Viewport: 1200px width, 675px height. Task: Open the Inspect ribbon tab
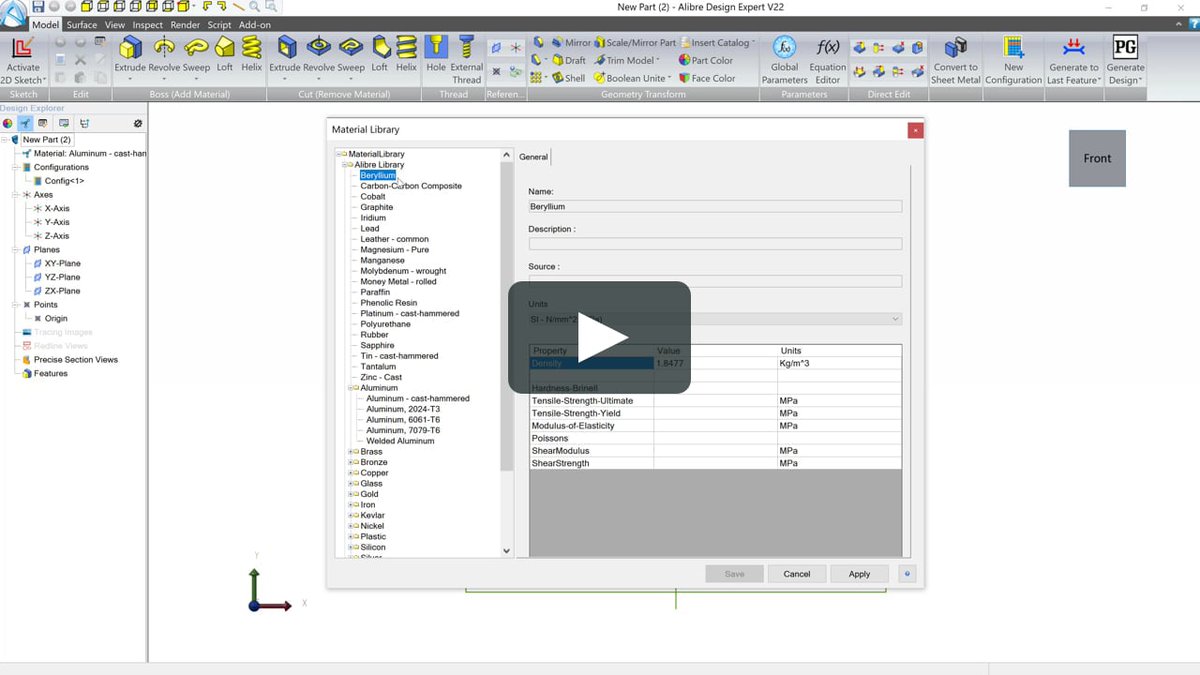point(148,25)
